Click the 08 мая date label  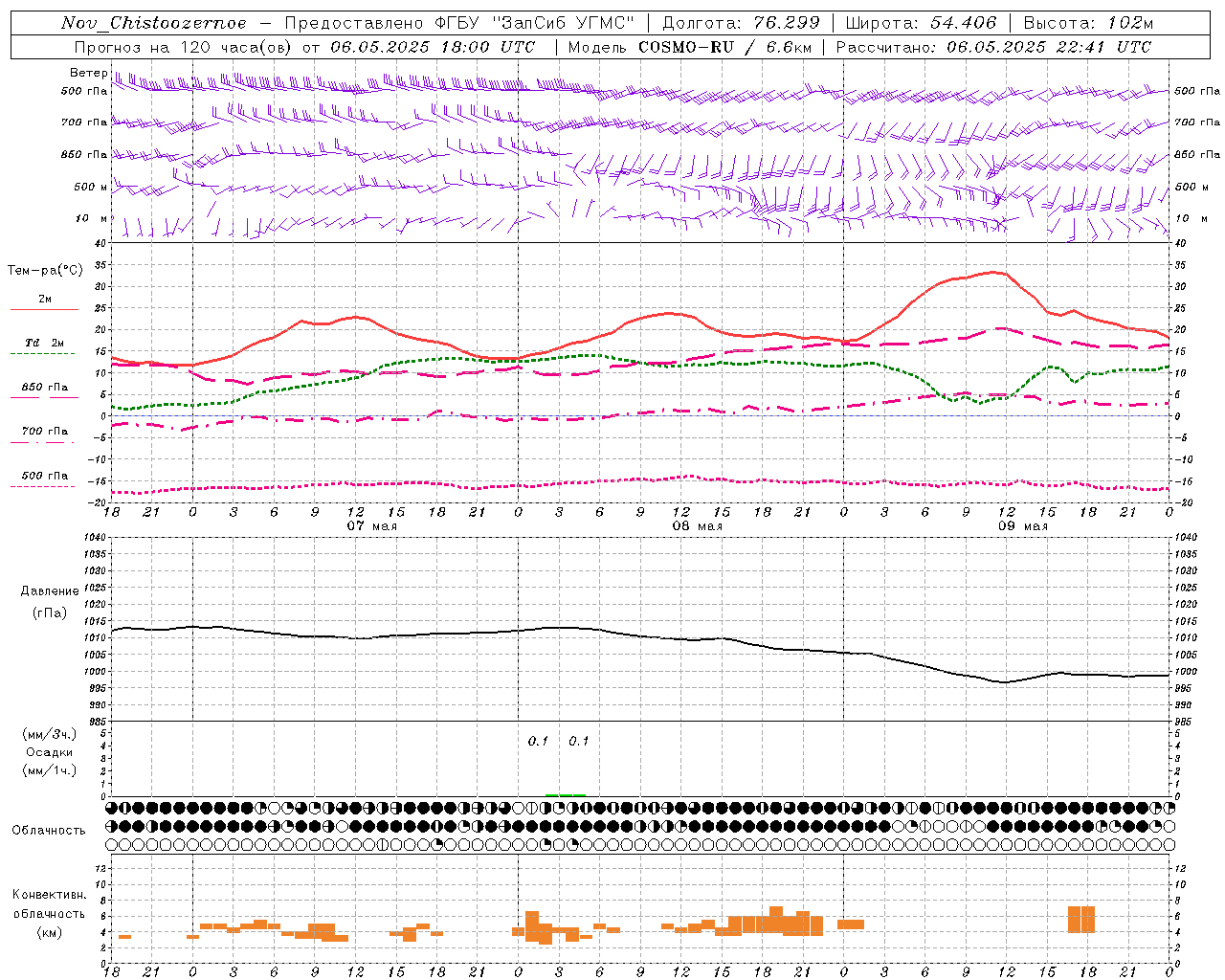pos(697,526)
